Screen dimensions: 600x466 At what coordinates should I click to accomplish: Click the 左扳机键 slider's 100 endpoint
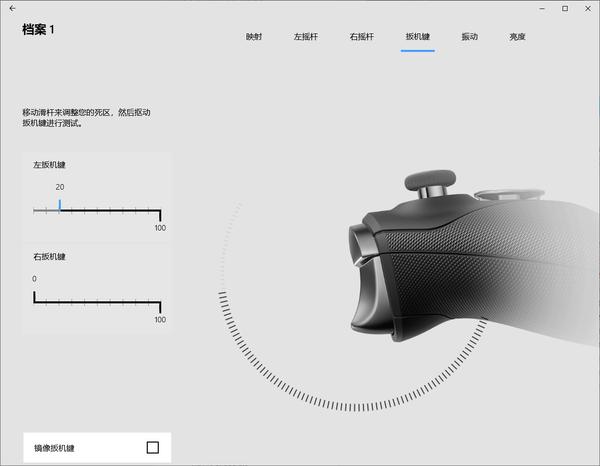(160, 216)
